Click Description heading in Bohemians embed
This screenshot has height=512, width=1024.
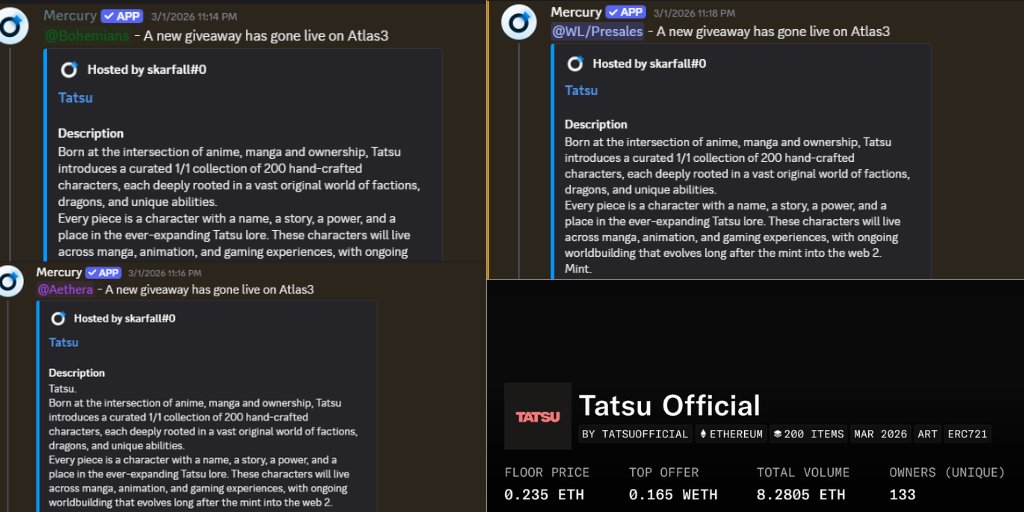click(x=91, y=133)
